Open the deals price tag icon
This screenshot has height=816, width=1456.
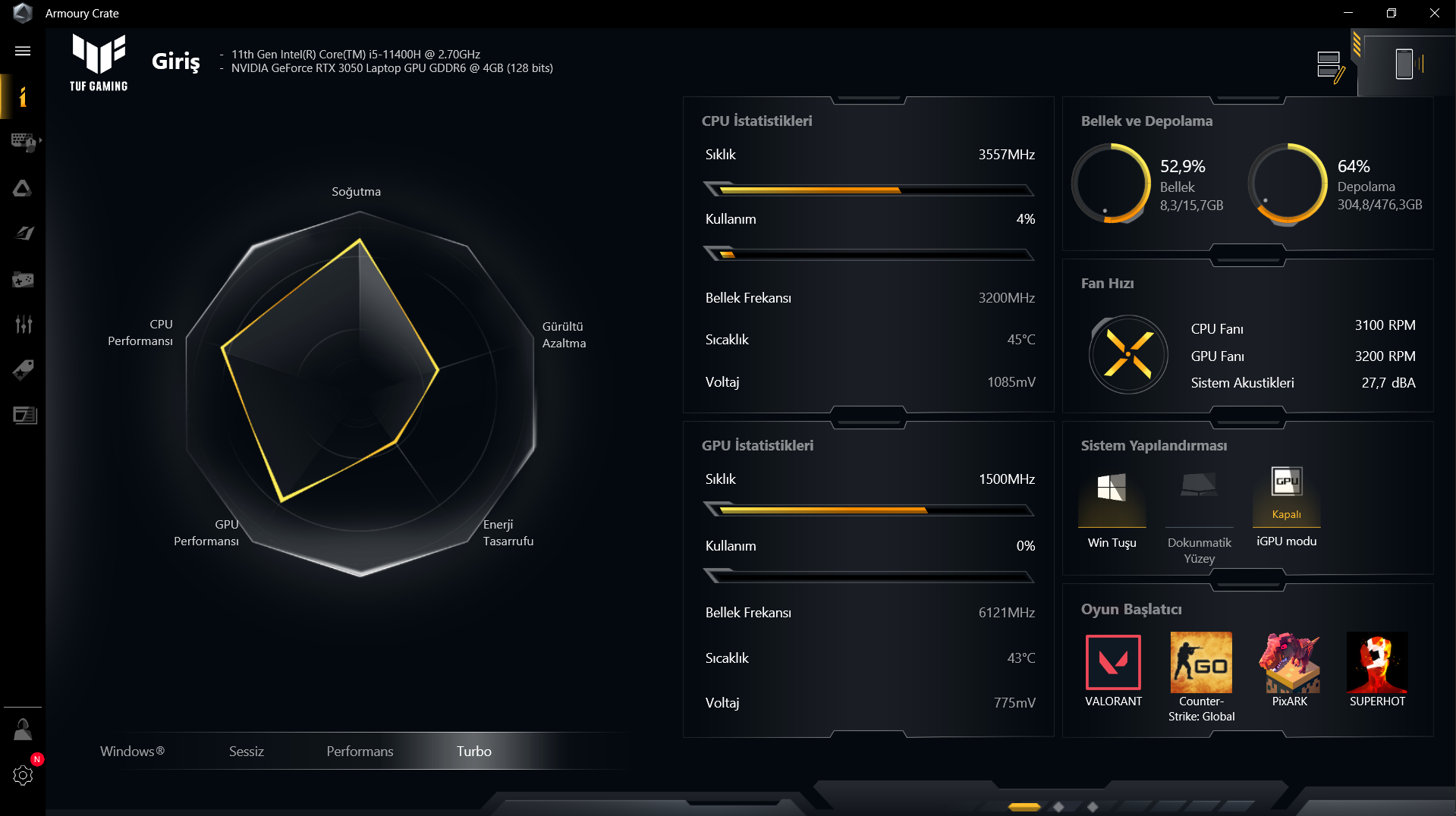[x=24, y=370]
